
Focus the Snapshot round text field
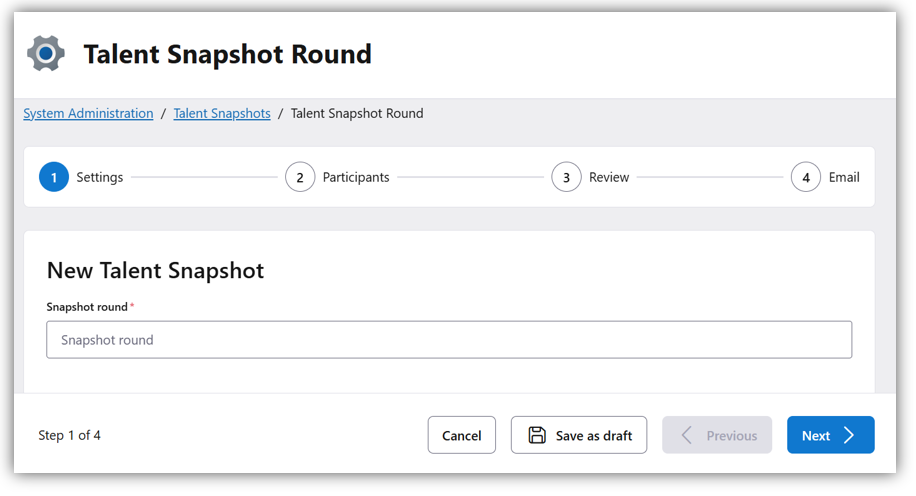tap(449, 340)
